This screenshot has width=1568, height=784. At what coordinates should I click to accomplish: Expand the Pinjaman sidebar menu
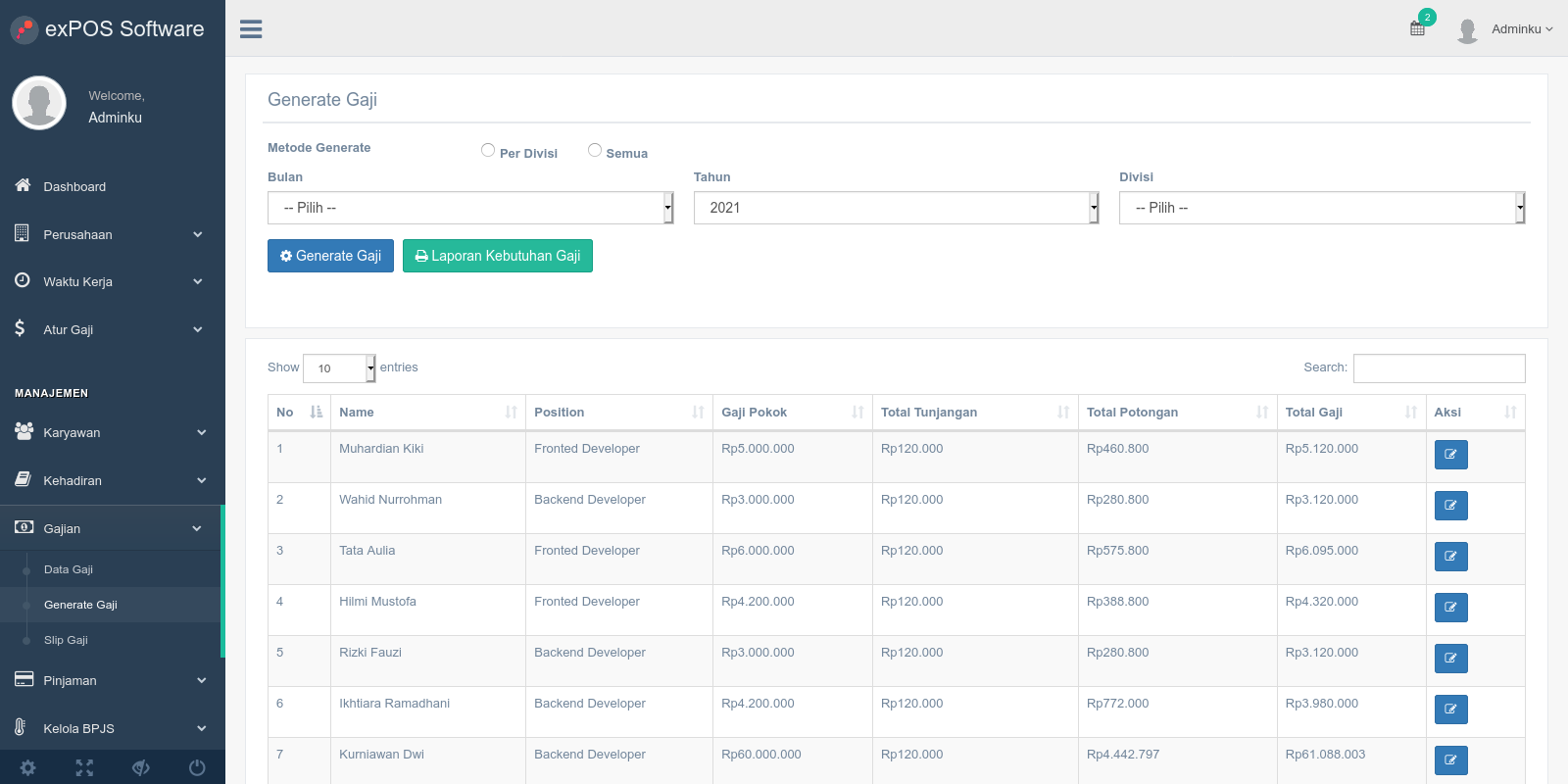113,680
